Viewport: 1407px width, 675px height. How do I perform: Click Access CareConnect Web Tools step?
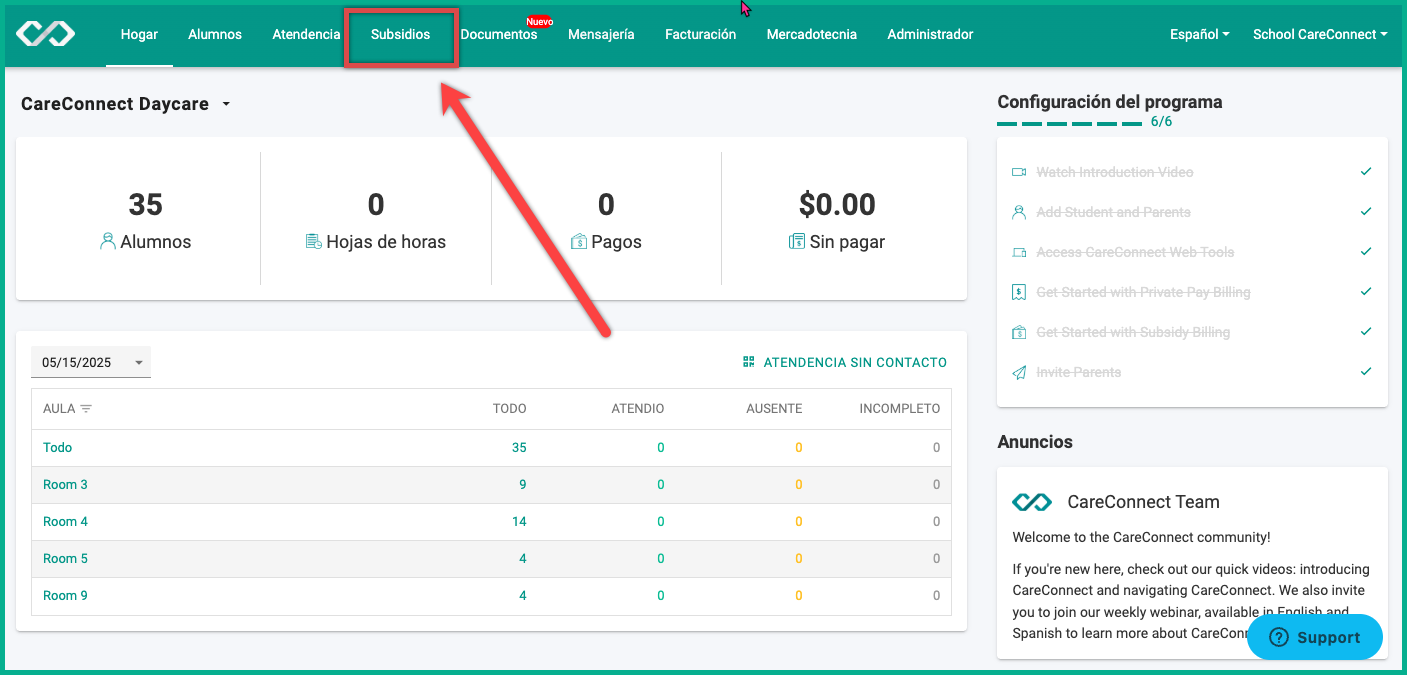tap(1135, 252)
